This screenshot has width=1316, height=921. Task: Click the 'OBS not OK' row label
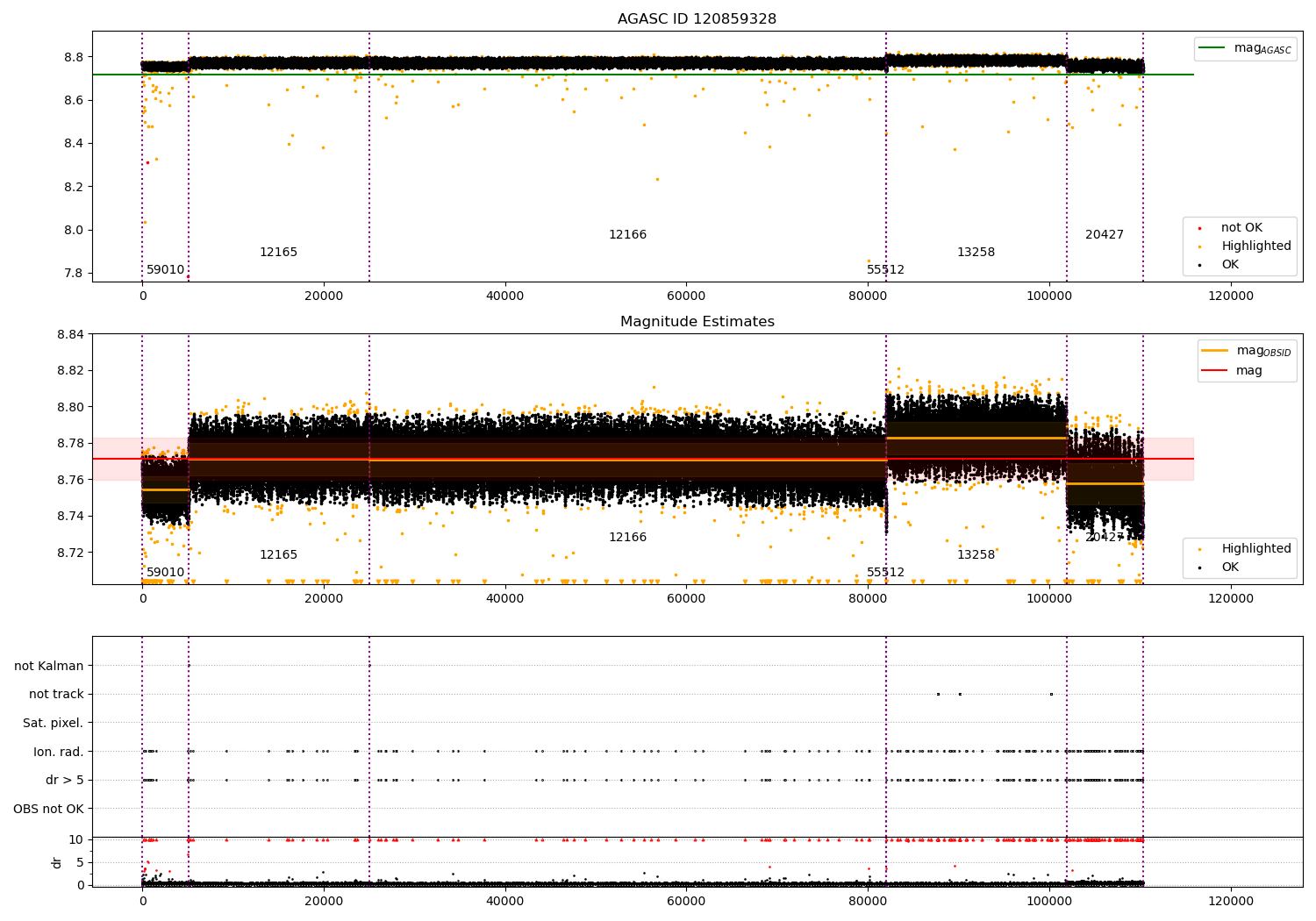[x=48, y=810]
